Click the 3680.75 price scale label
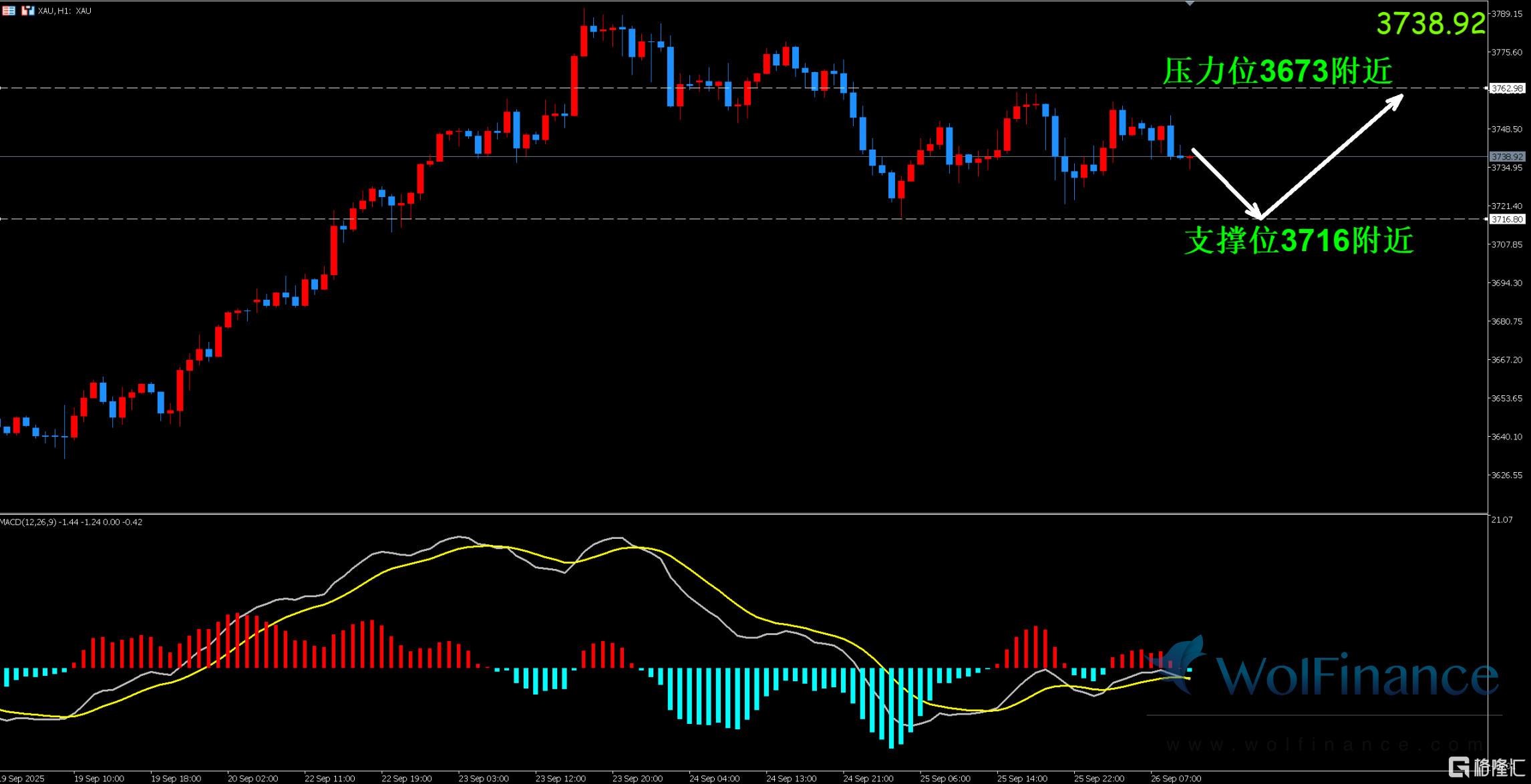 1507,321
